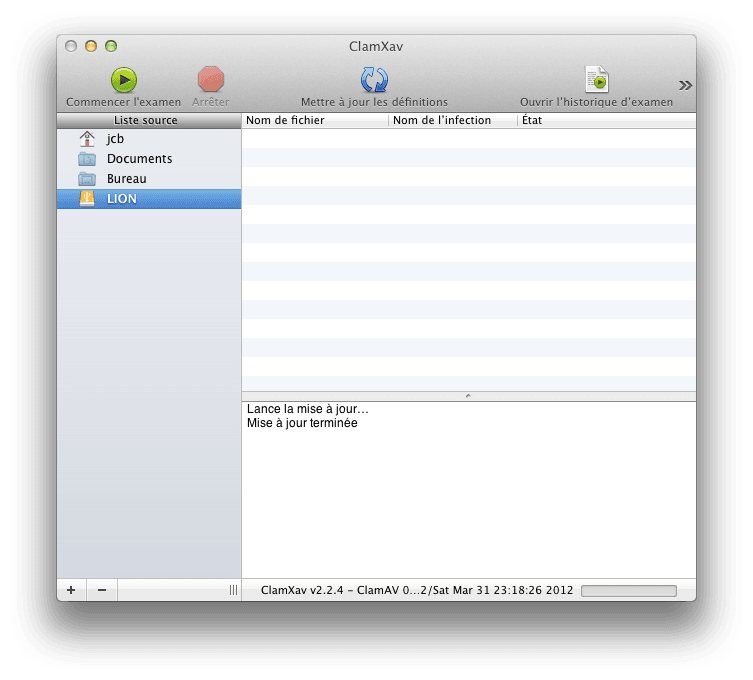Click the jcb house icon

point(87,139)
